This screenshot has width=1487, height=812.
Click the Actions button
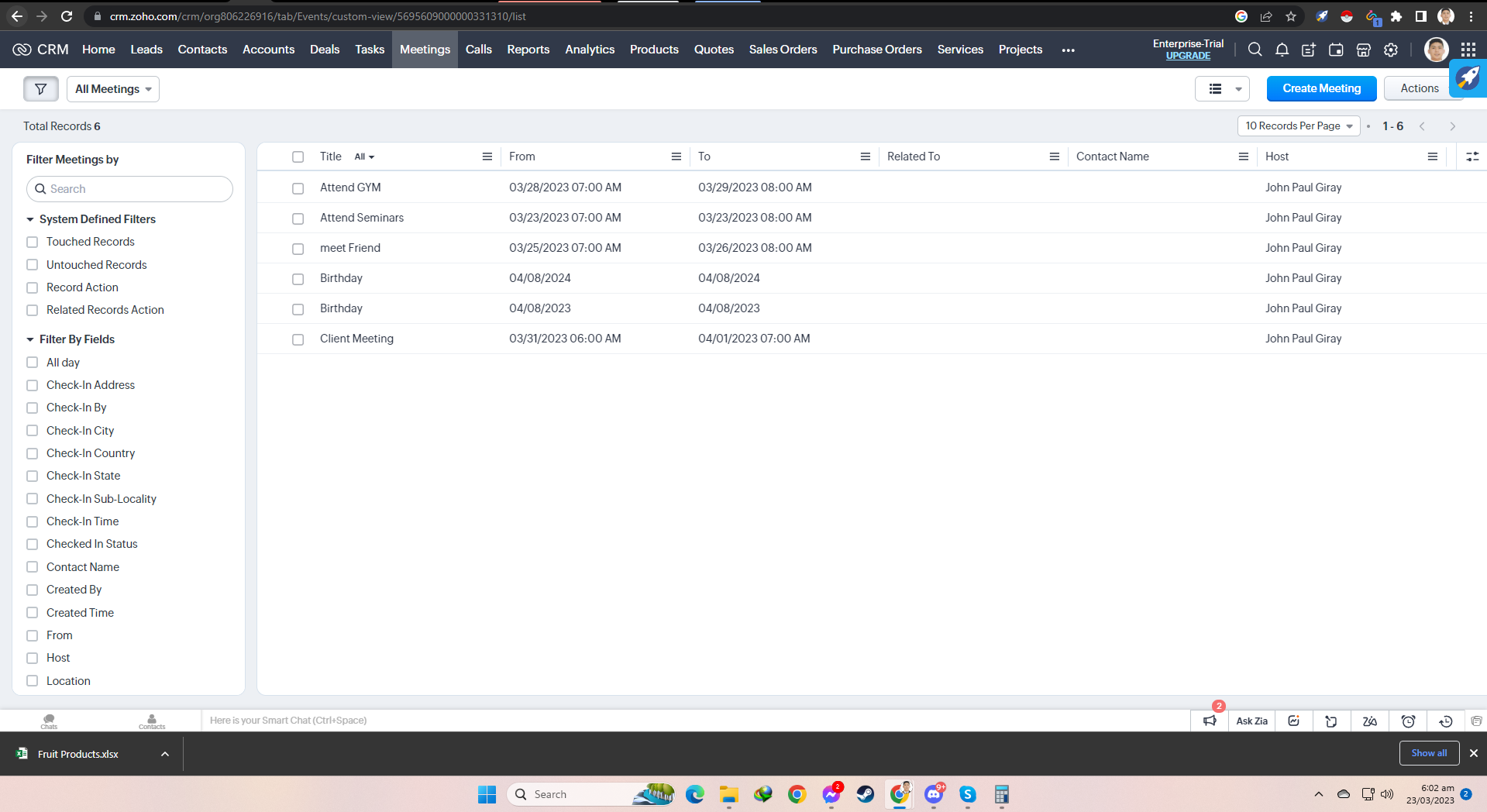pyautogui.click(x=1419, y=88)
